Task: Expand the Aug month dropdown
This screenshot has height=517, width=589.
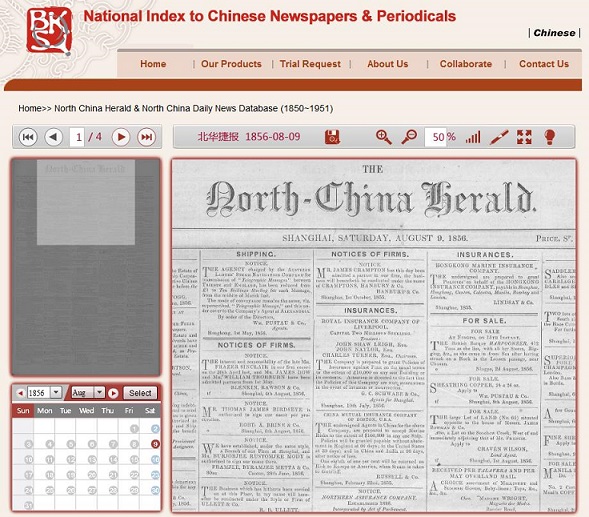Action: (99, 393)
